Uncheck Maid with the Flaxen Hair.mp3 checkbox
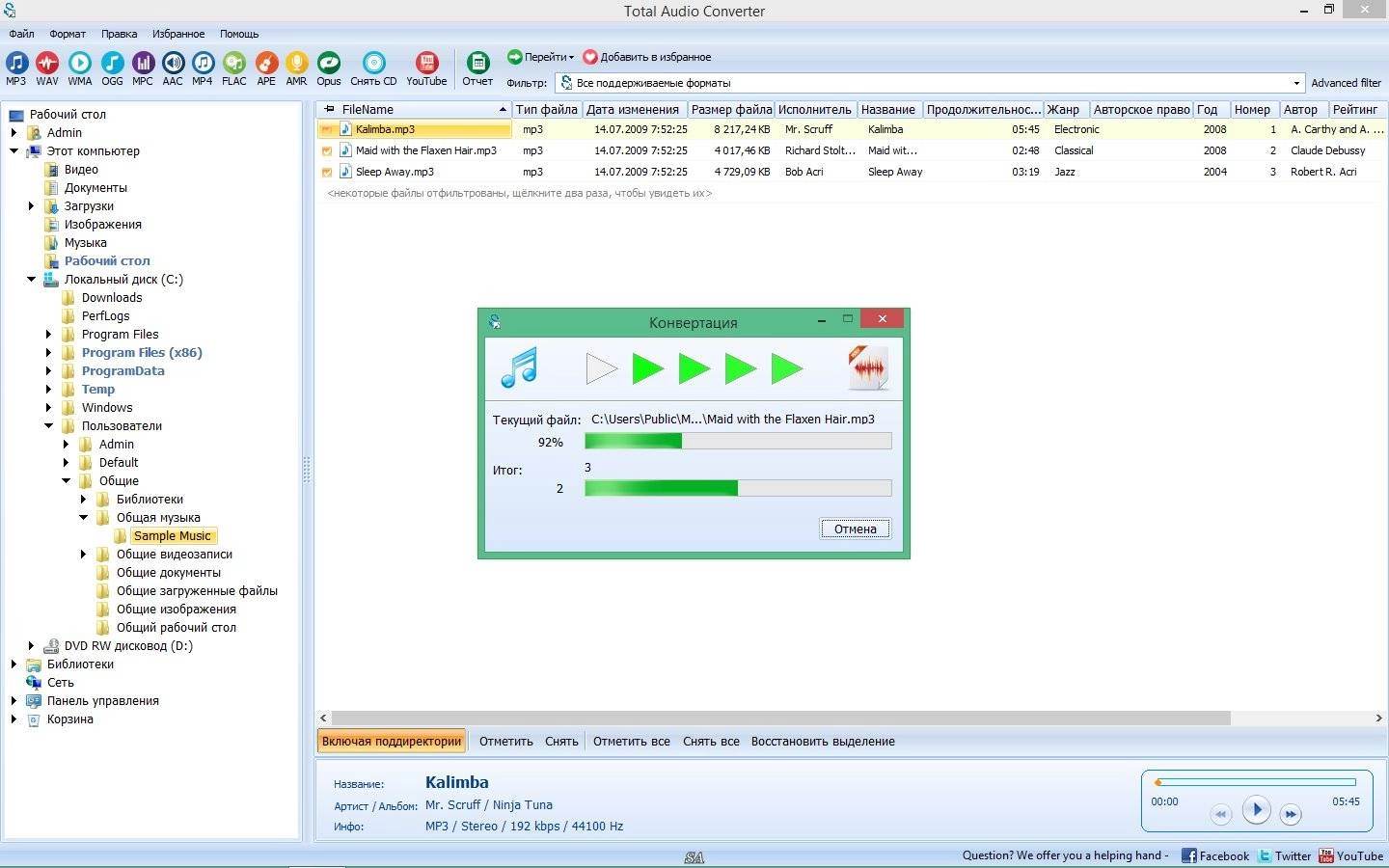 click(x=327, y=150)
